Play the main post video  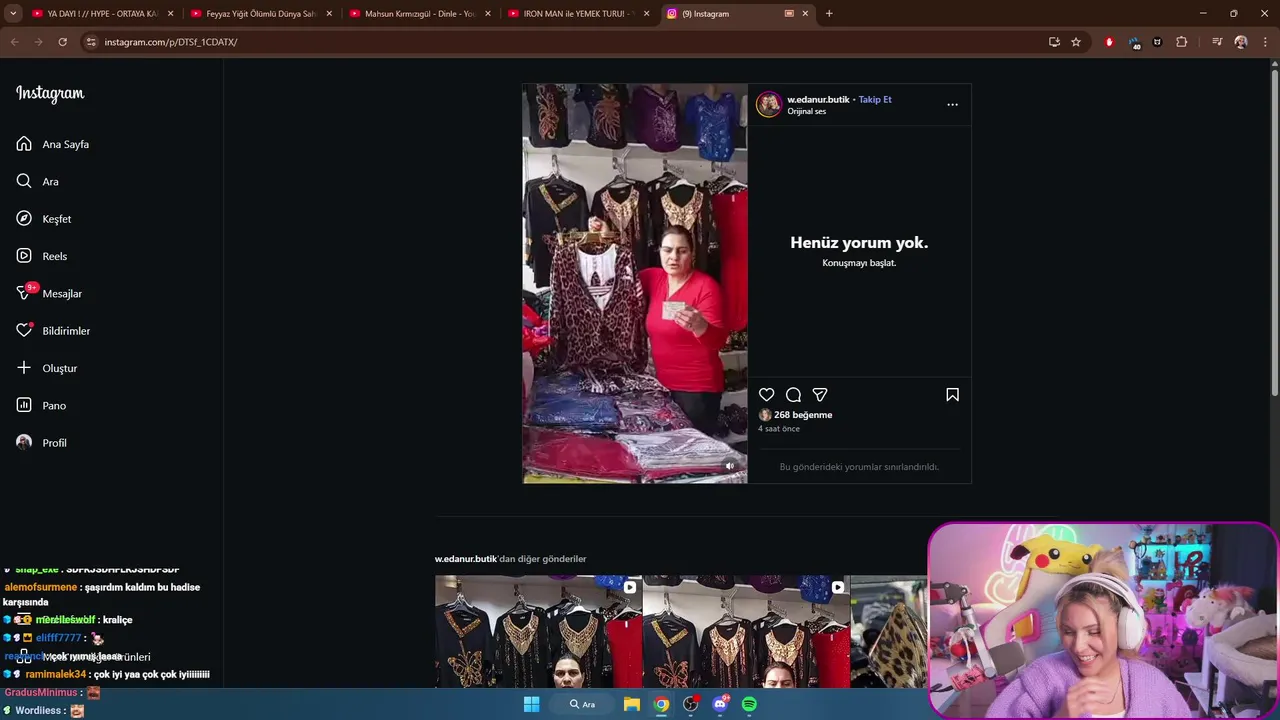click(x=635, y=284)
